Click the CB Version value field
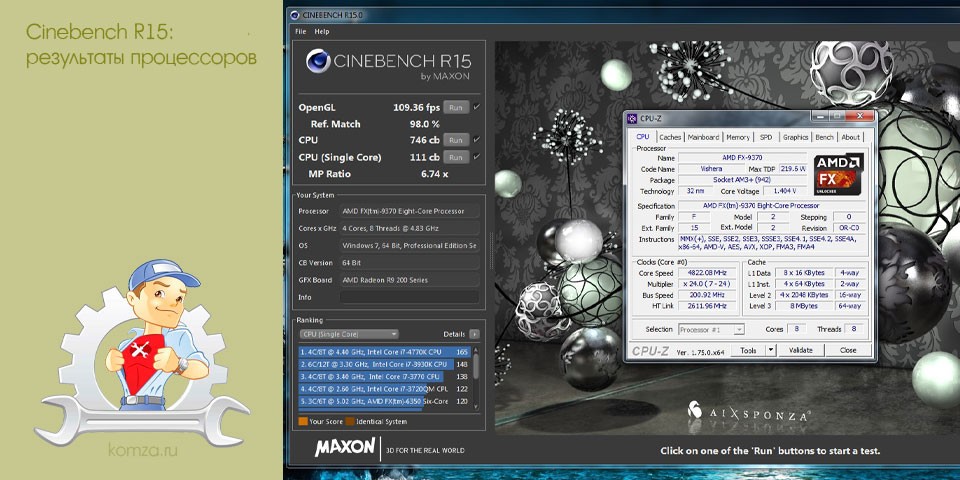 pos(410,263)
